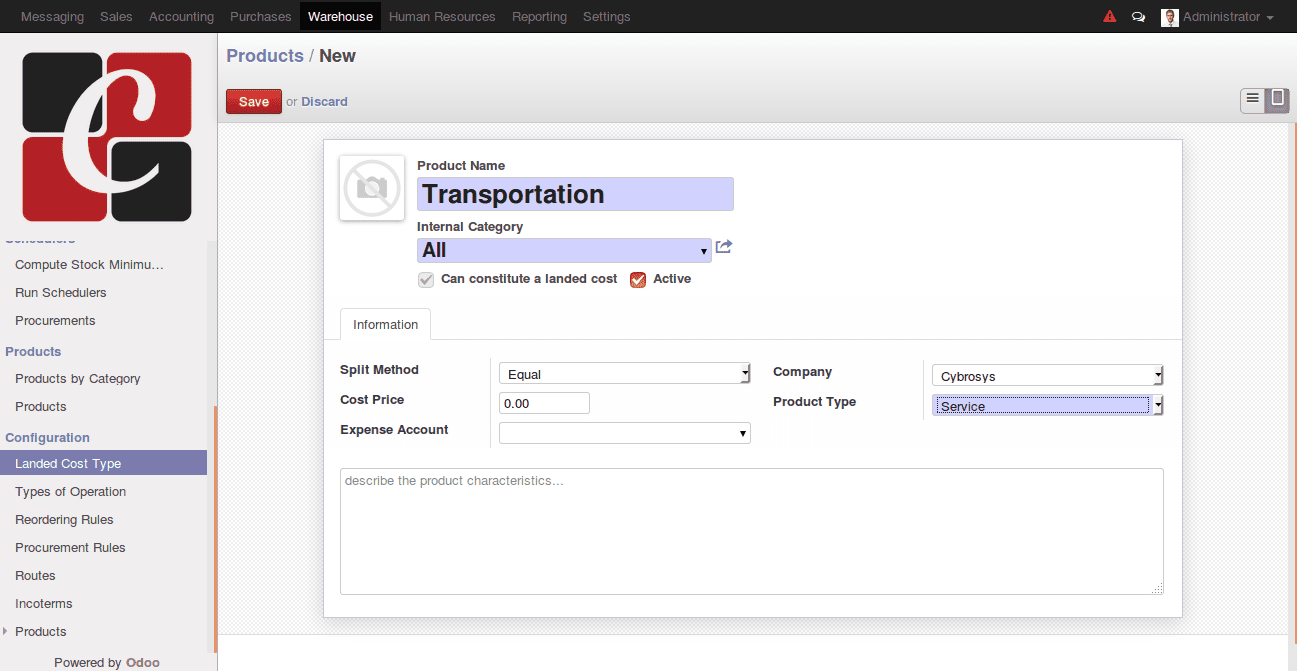Open the Company dropdown
1297x671 pixels.
coord(1048,376)
